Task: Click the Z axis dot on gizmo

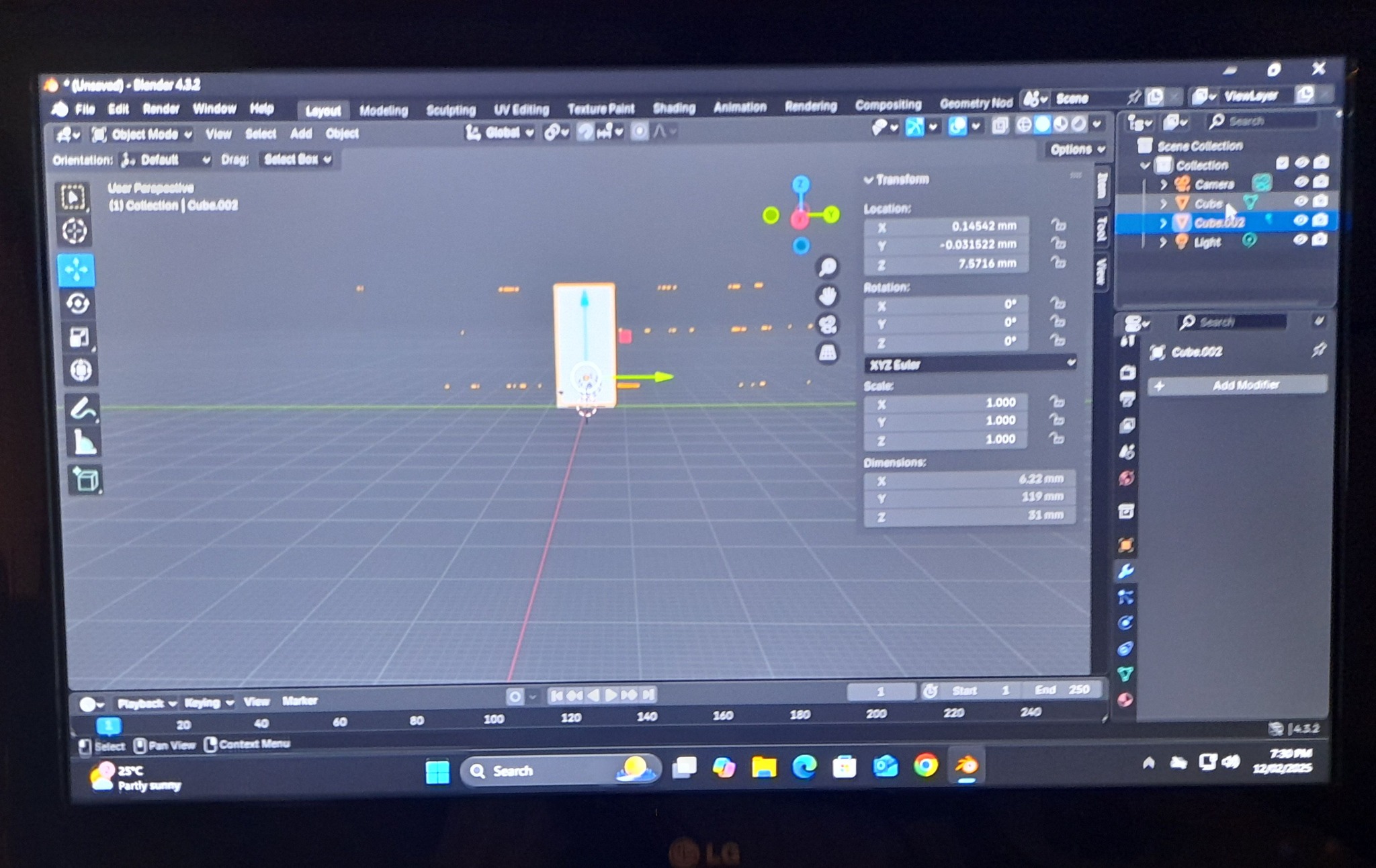Action: coord(800,183)
